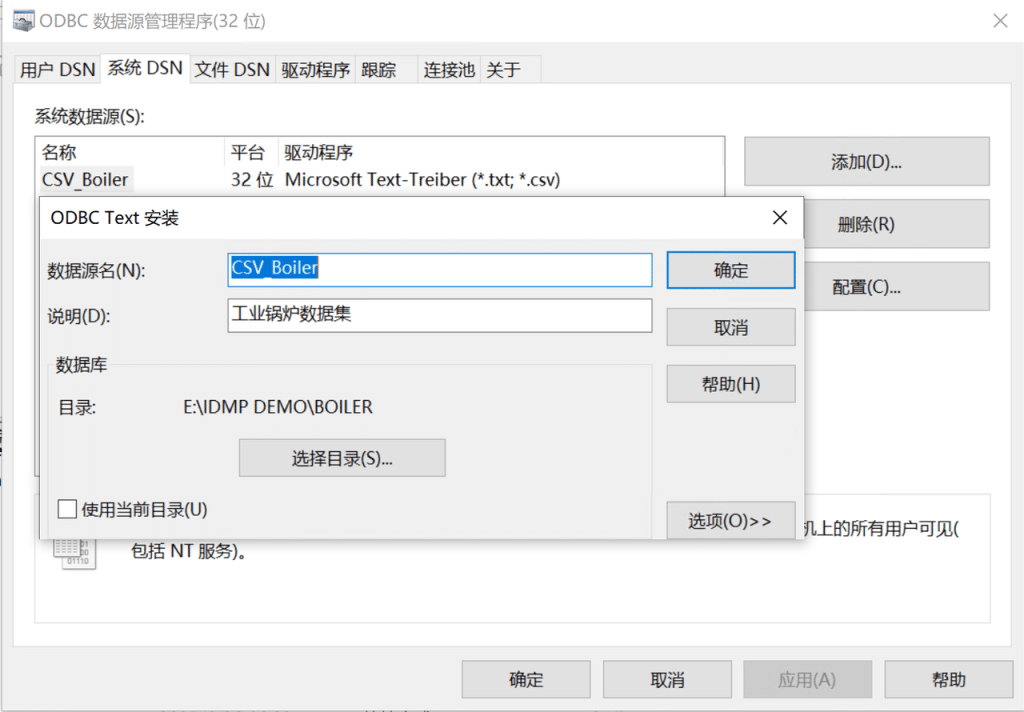Open directory picker via 选择目录(S)
Image resolution: width=1024 pixels, height=712 pixels.
click(342, 457)
